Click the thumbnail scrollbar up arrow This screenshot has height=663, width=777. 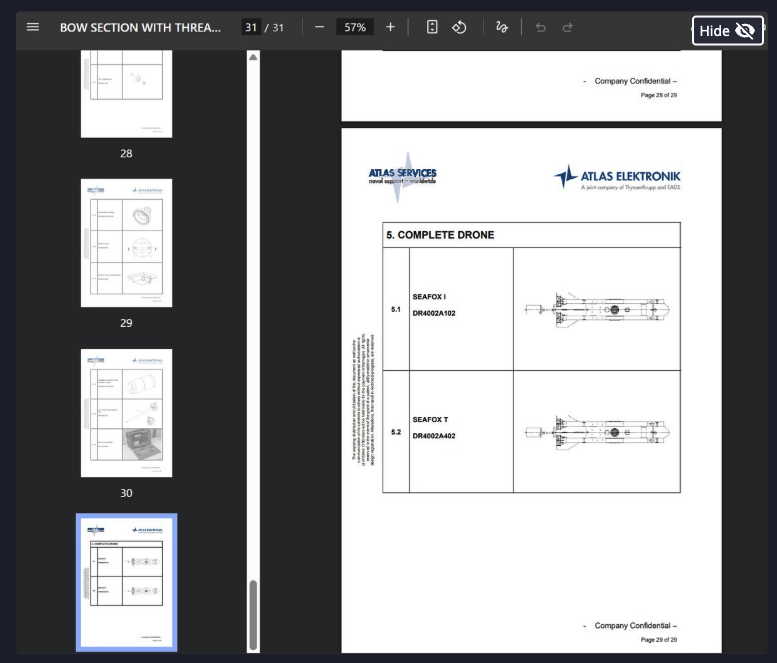[253, 57]
